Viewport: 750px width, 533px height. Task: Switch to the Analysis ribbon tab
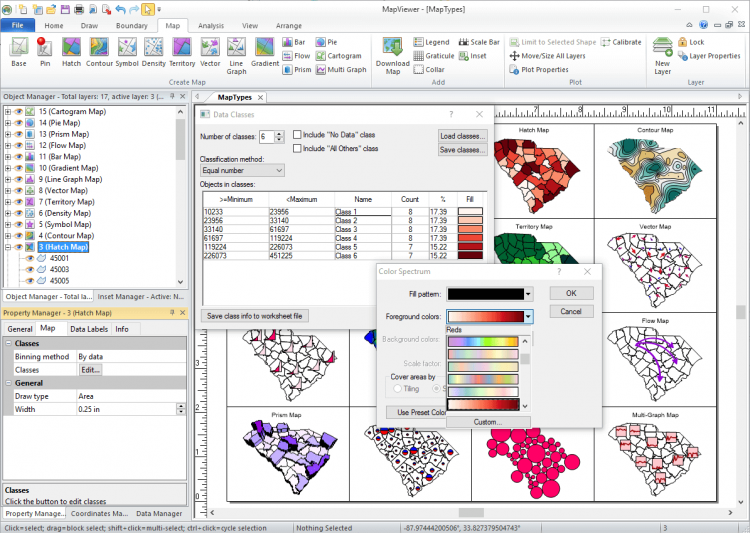coord(211,26)
